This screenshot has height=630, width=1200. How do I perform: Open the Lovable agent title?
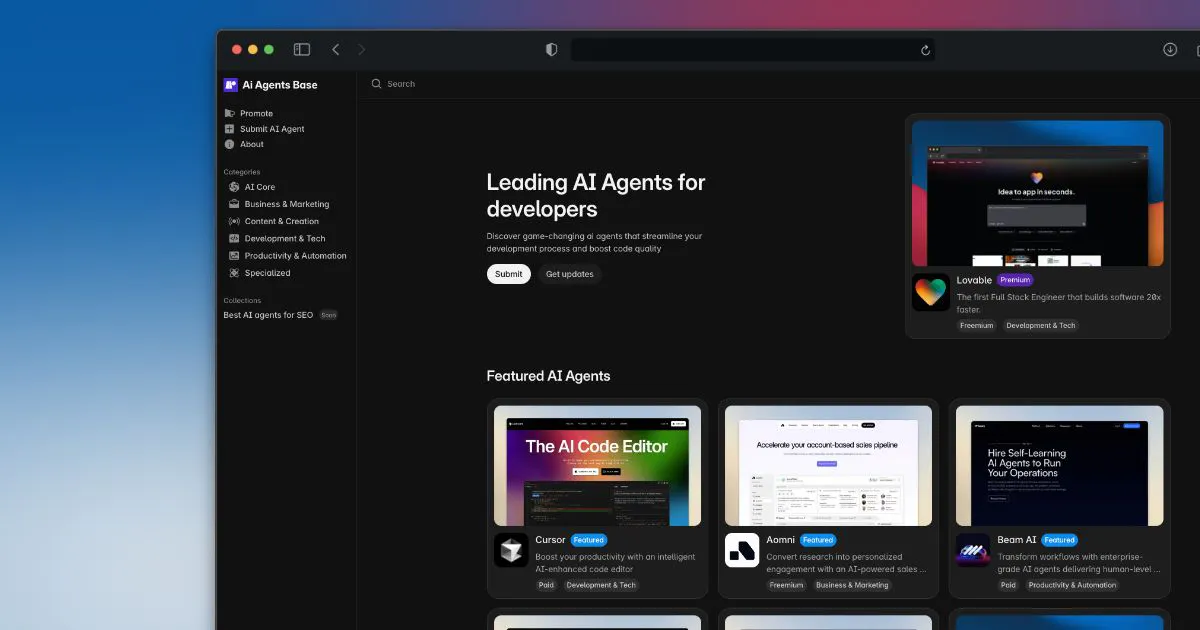click(x=974, y=281)
